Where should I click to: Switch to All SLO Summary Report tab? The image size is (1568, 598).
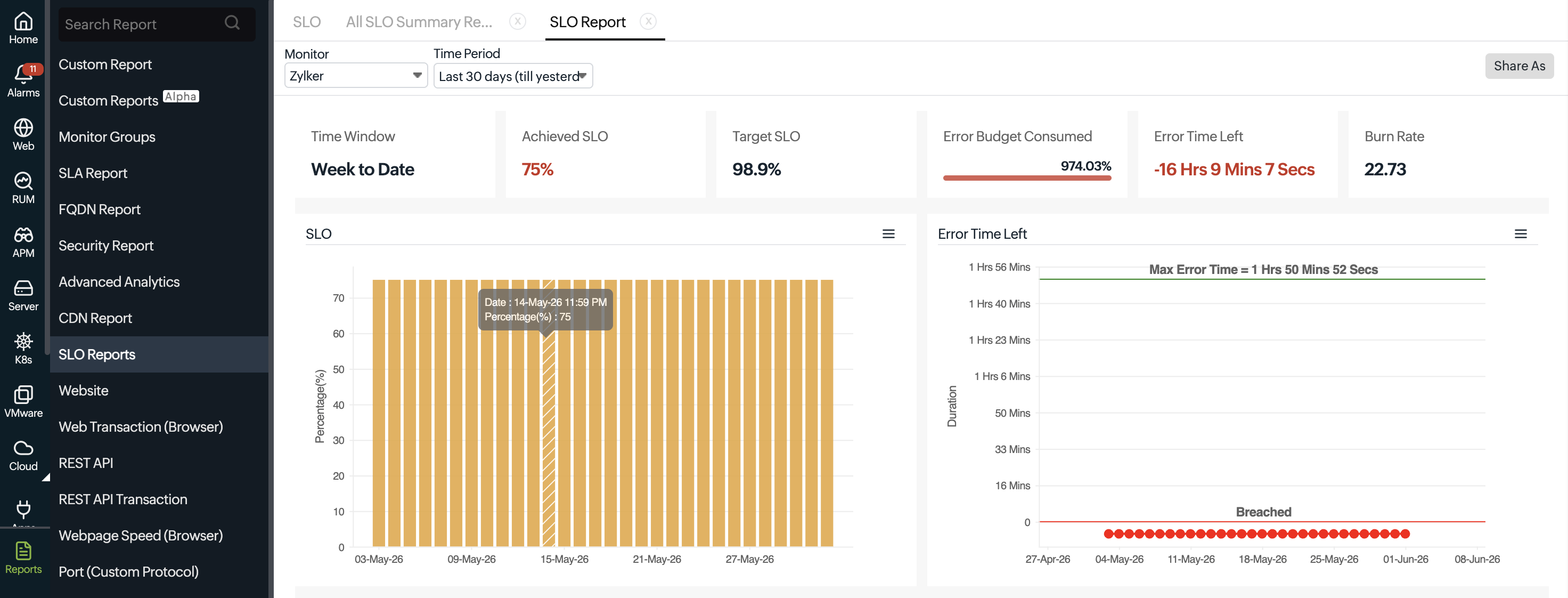coord(419,22)
